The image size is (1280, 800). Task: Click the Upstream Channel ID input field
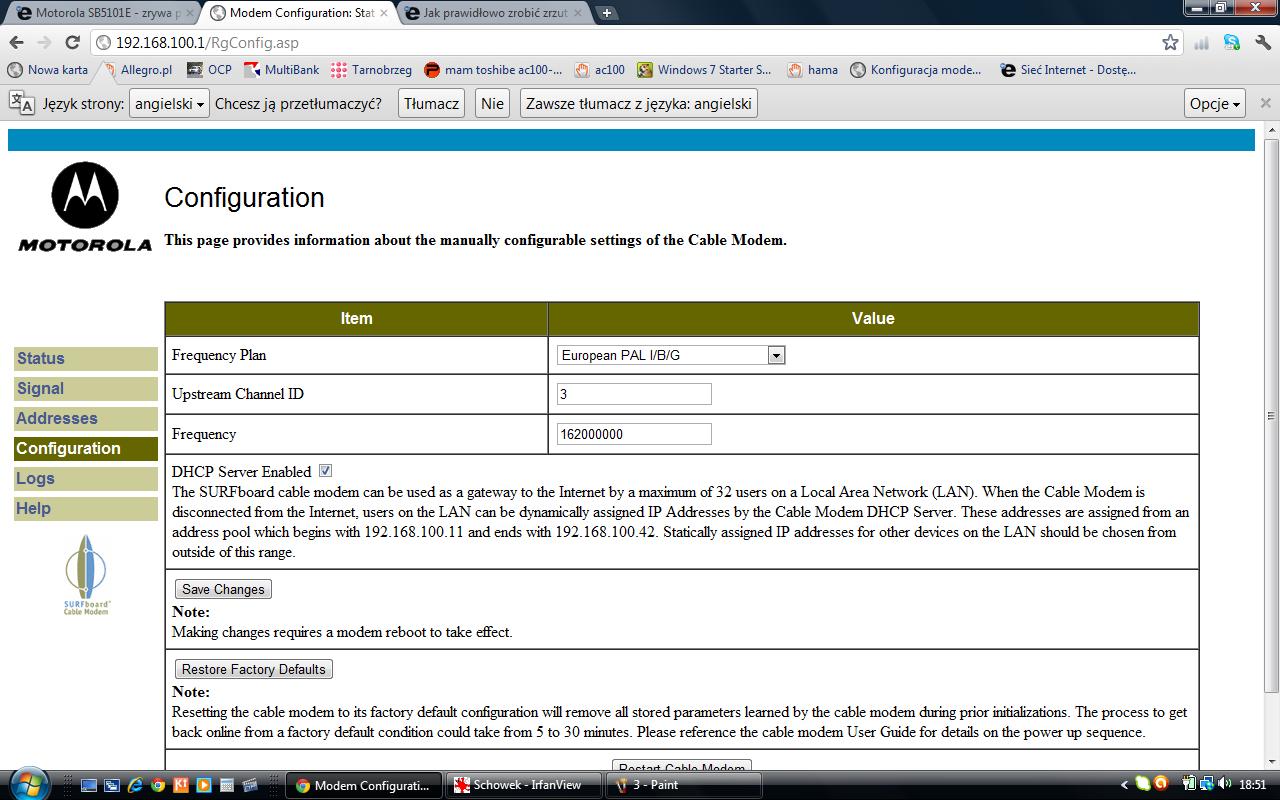click(x=634, y=394)
